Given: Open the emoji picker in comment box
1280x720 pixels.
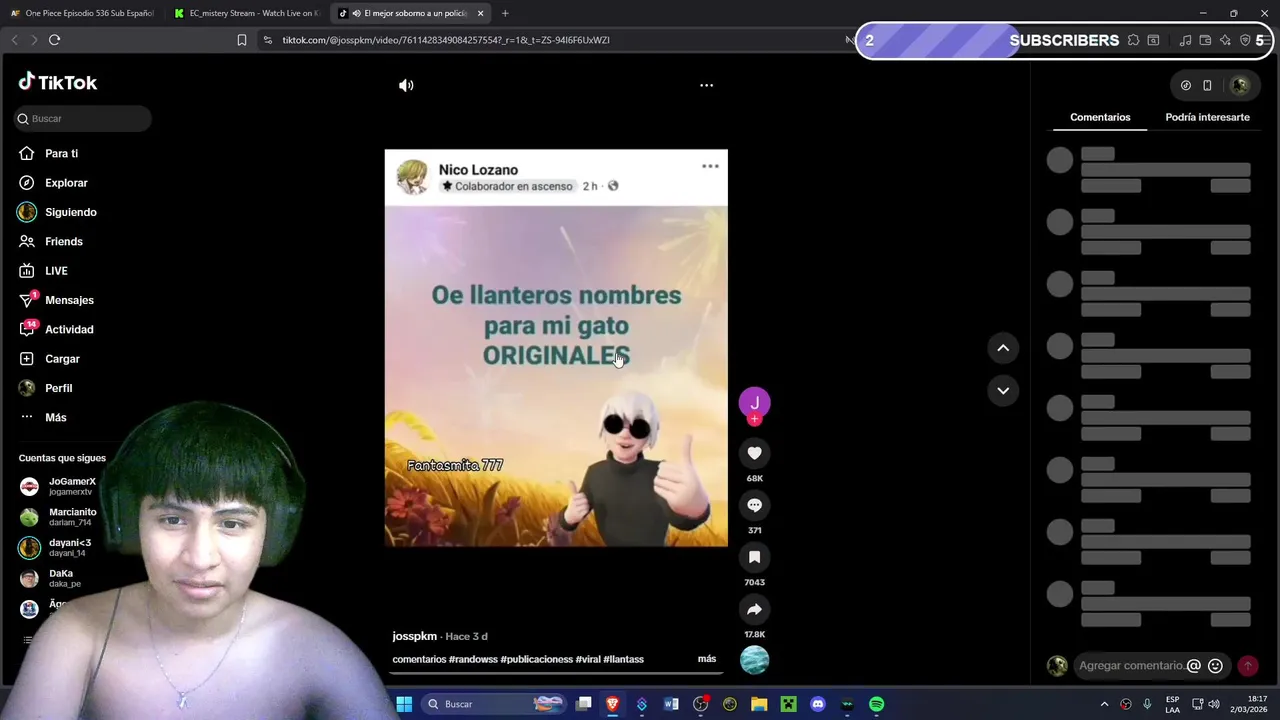Looking at the screenshot, I should (x=1215, y=666).
